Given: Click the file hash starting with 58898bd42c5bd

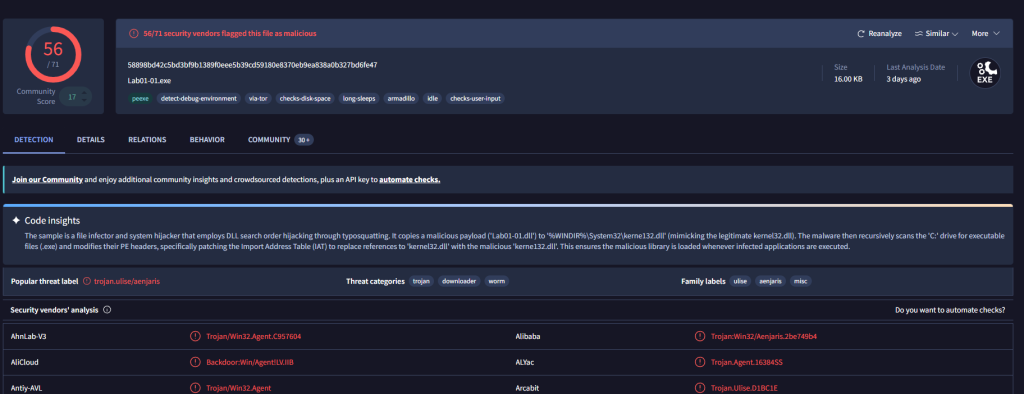Looking at the screenshot, I should point(253,65).
